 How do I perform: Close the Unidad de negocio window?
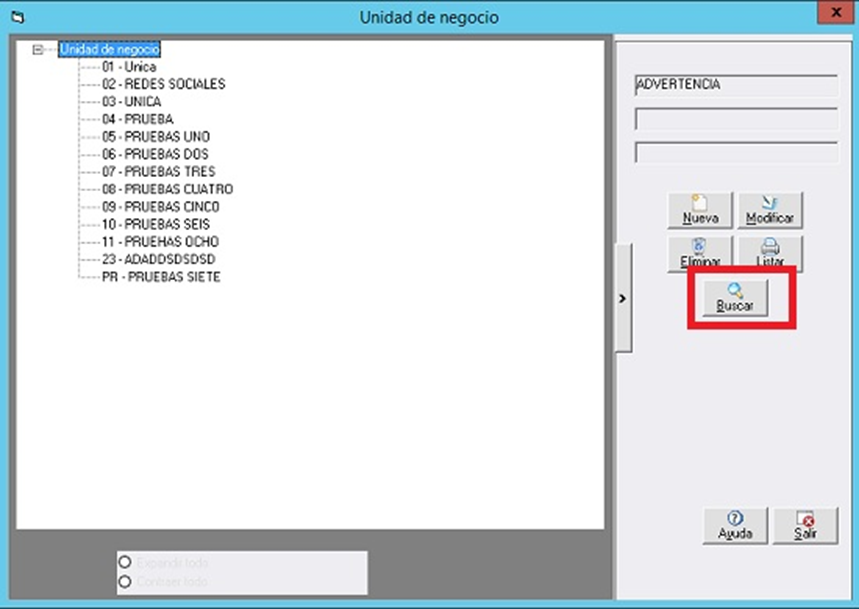[x=830, y=11]
